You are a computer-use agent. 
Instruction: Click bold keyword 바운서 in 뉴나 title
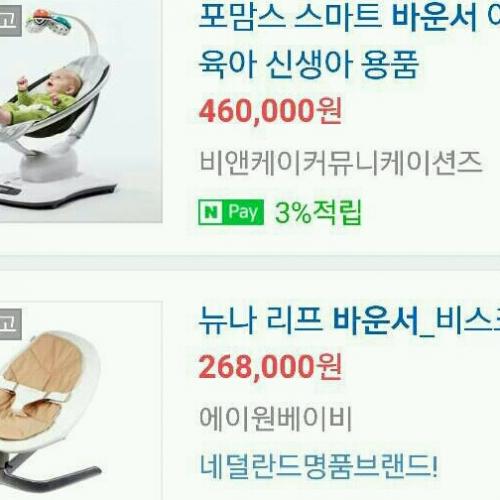[x=375, y=321]
